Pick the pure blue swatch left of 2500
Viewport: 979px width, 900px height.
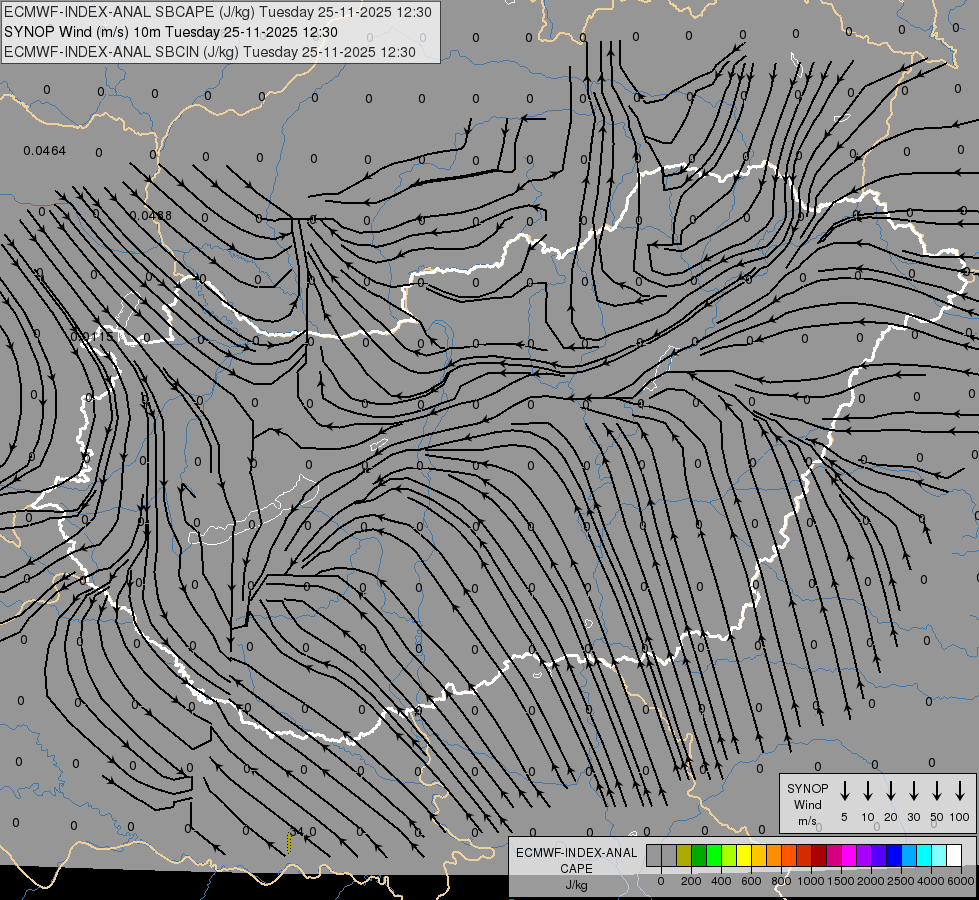(x=893, y=855)
